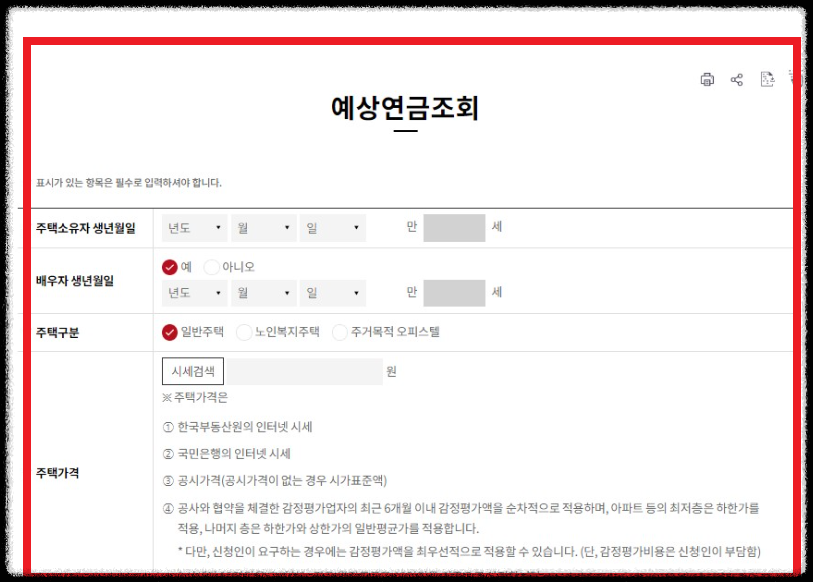The height and width of the screenshot is (582, 813).
Task: Open spouse birth 일 dropdown
Action: 333,293
